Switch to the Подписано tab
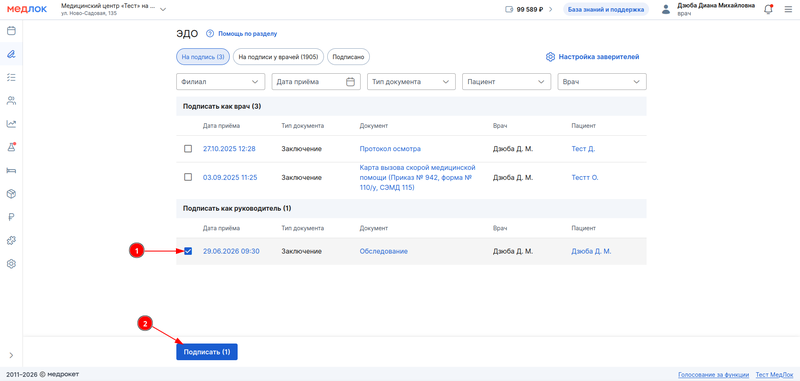This screenshot has height=381, width=800. pos(348,57)
